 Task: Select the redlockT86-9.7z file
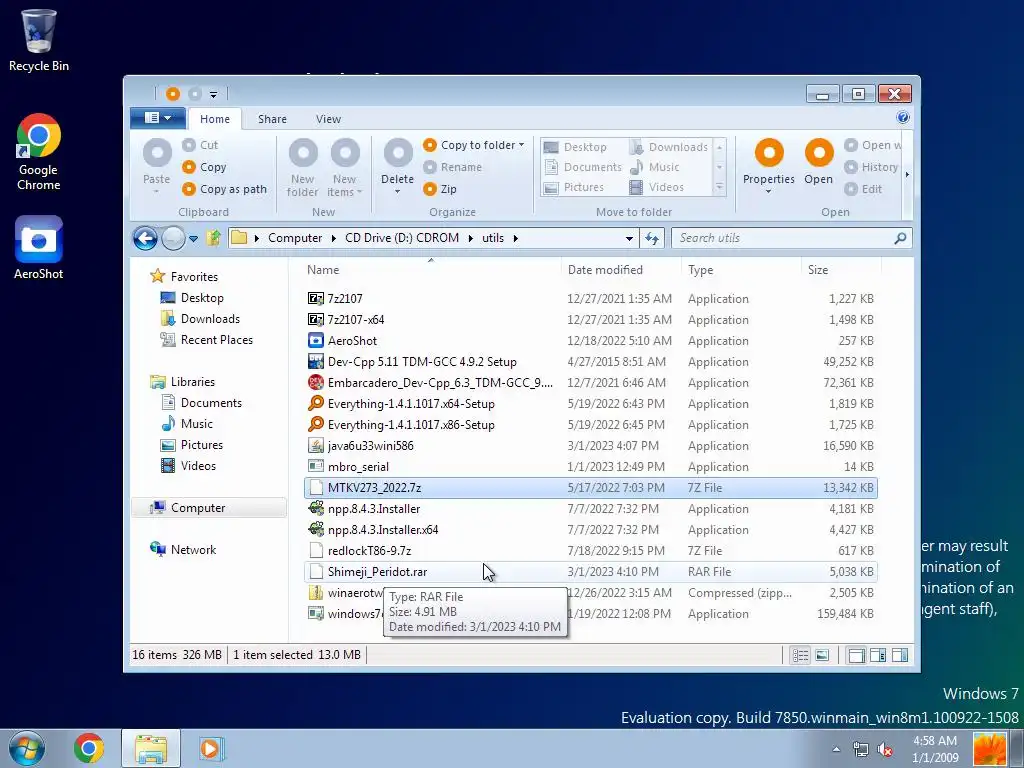[590, 551]
